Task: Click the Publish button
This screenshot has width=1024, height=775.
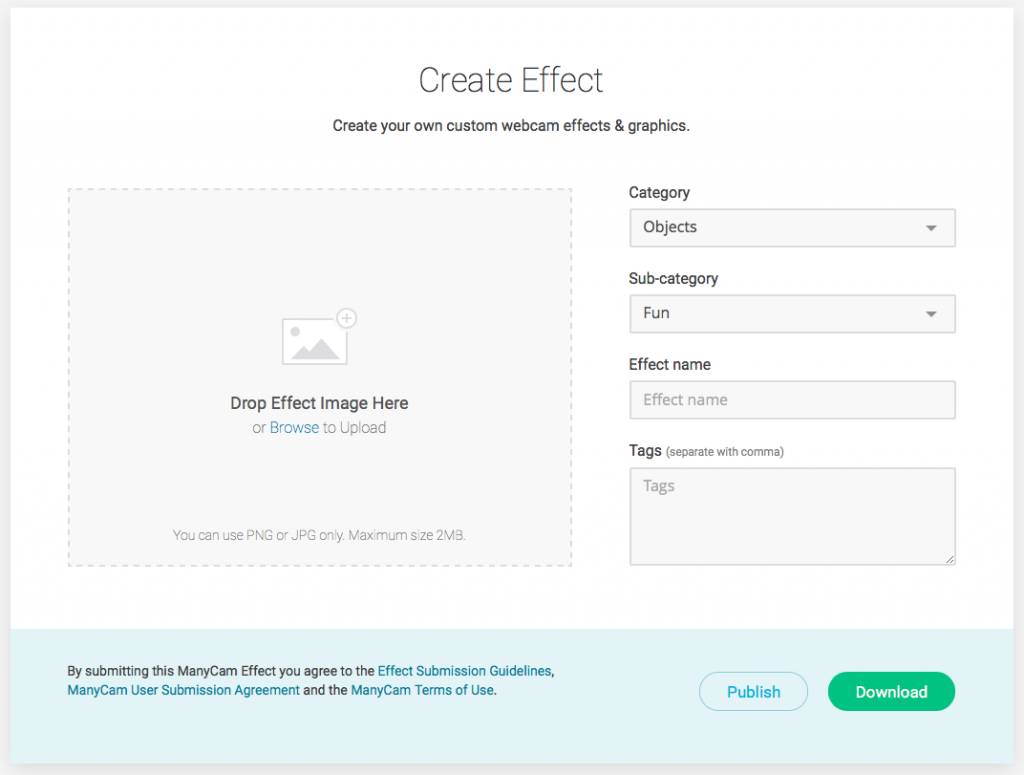Action: (x=753, y=691)
